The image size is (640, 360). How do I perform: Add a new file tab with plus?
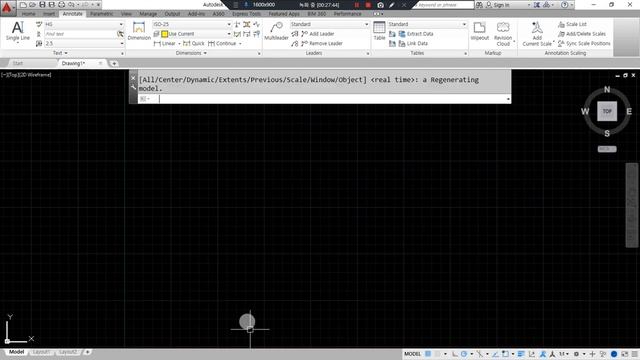pyautogui.click(x=114, y=63)
